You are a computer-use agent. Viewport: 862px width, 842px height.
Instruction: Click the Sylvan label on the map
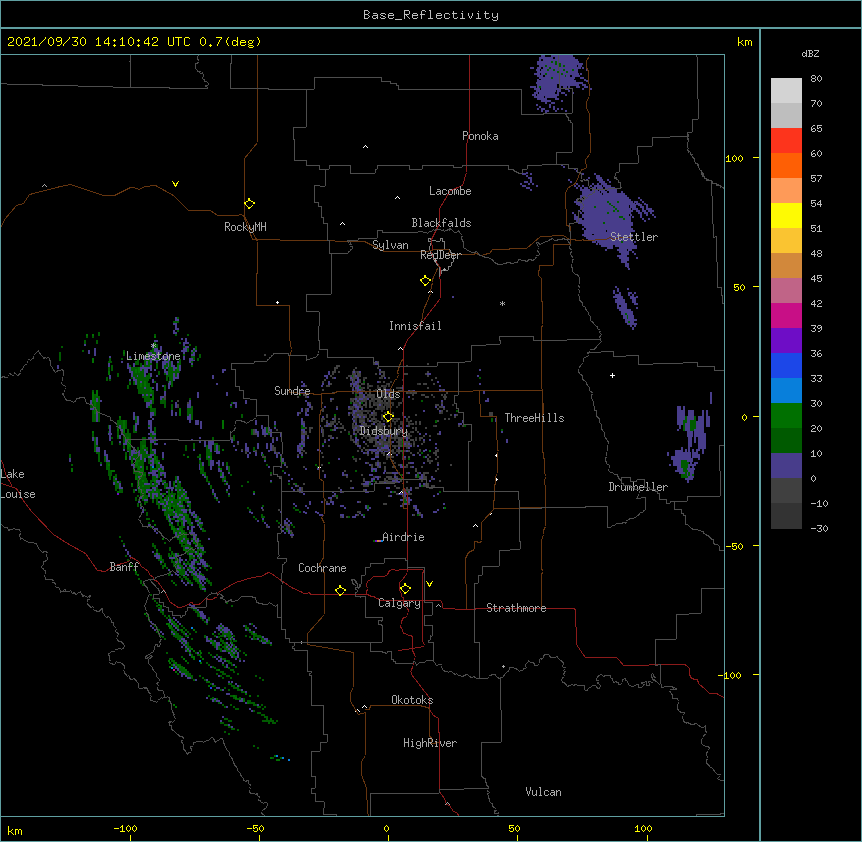[390, 245]
